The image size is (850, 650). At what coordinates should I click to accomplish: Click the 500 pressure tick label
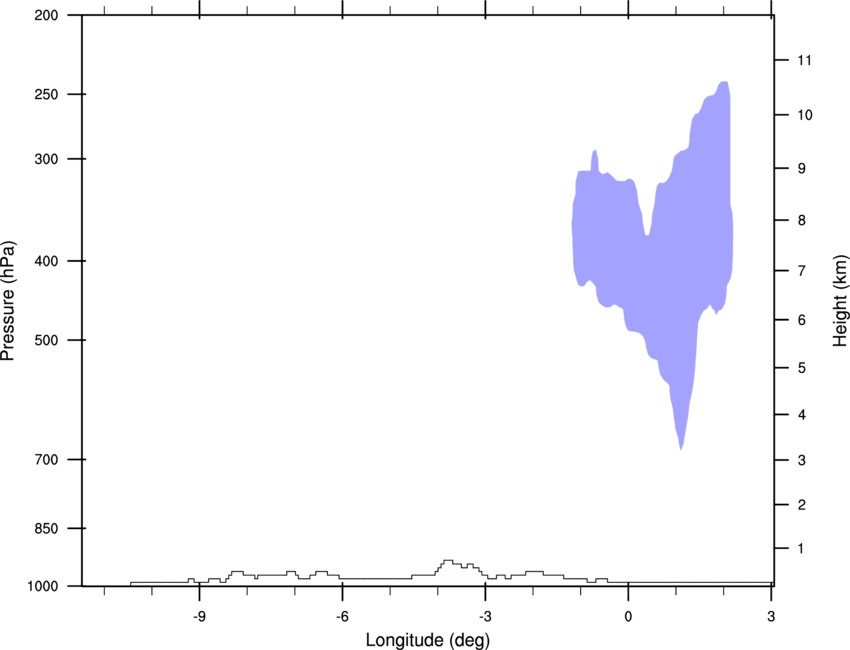pos(46,340)
